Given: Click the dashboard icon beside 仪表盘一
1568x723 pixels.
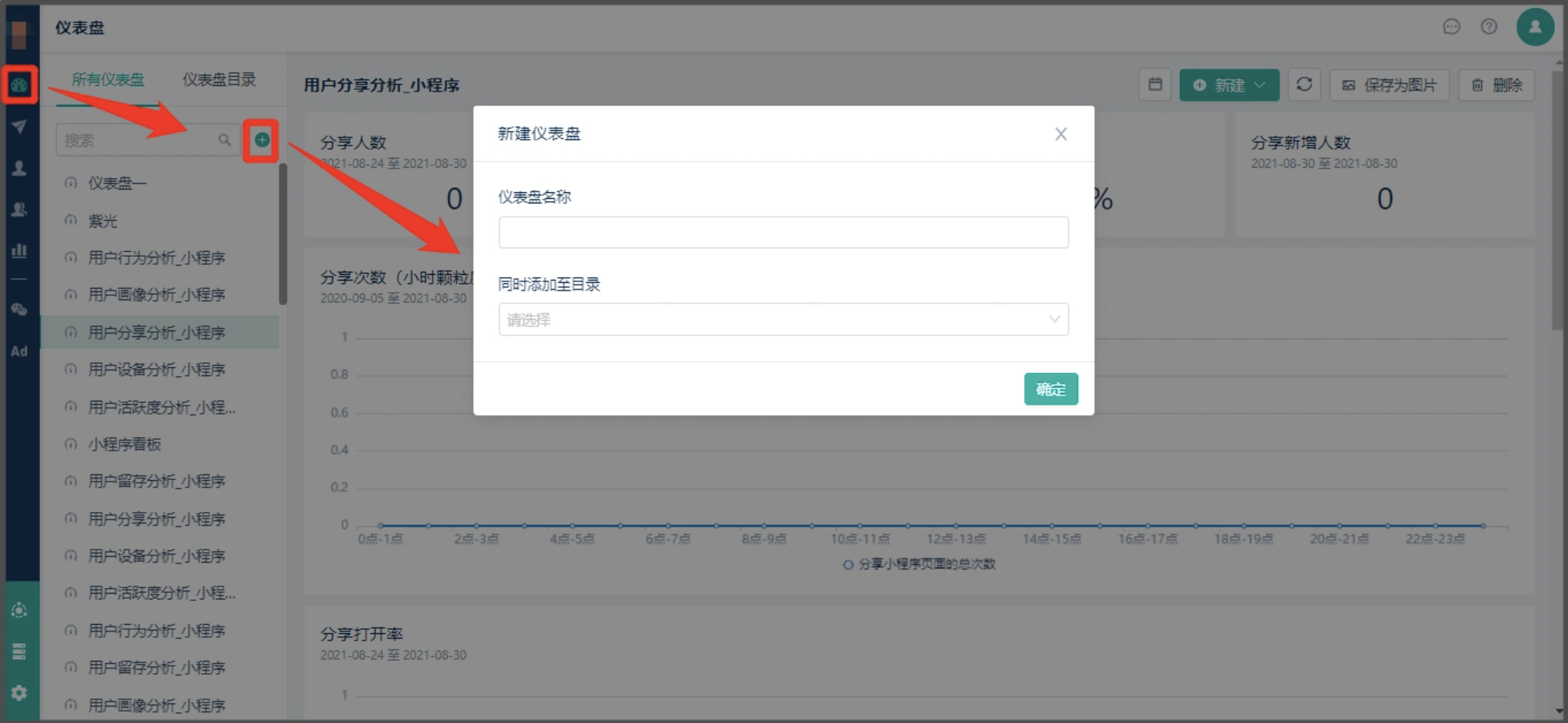Looking at the screenshot, I should pyautogui.click(x=71, y=183).
